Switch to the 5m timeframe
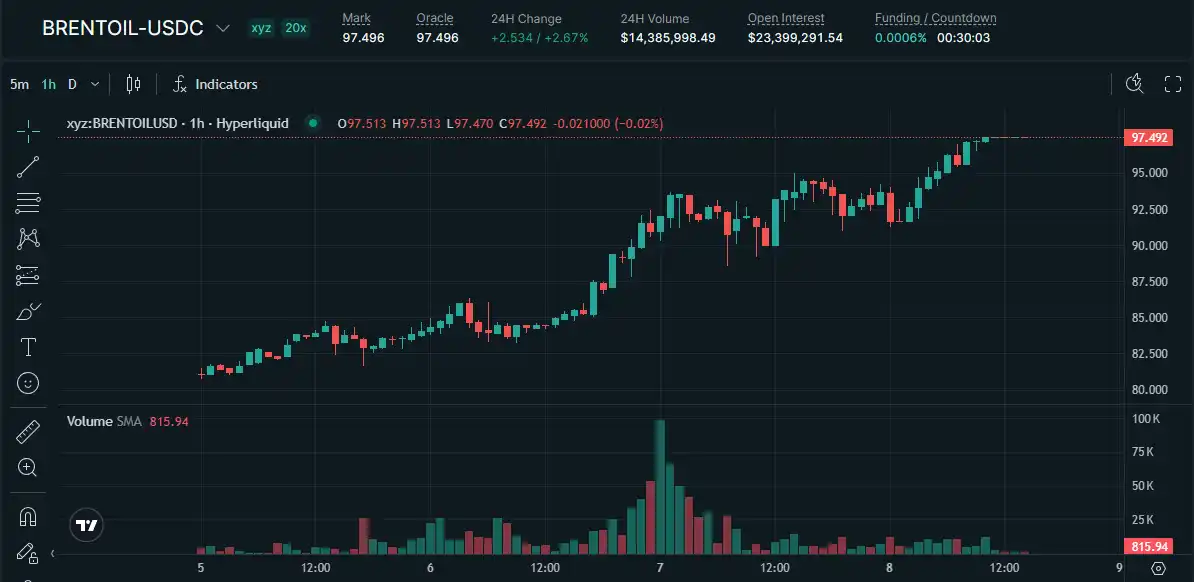Image resolution: width=1194 pixels, height=582 pixels. pyautogui.click(x=19, y=84)
